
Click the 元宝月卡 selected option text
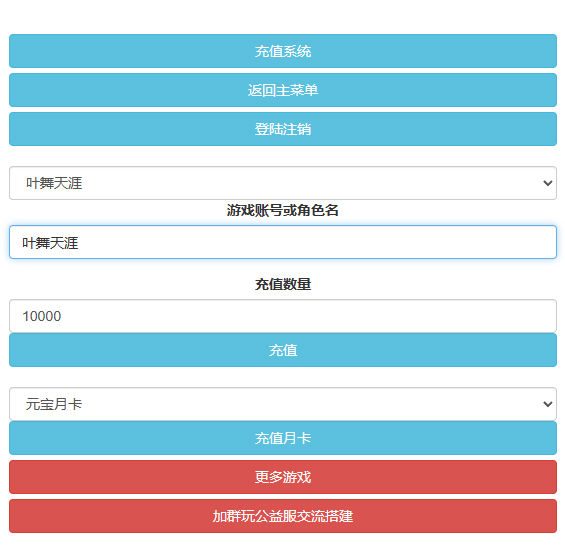pos(54,404)
